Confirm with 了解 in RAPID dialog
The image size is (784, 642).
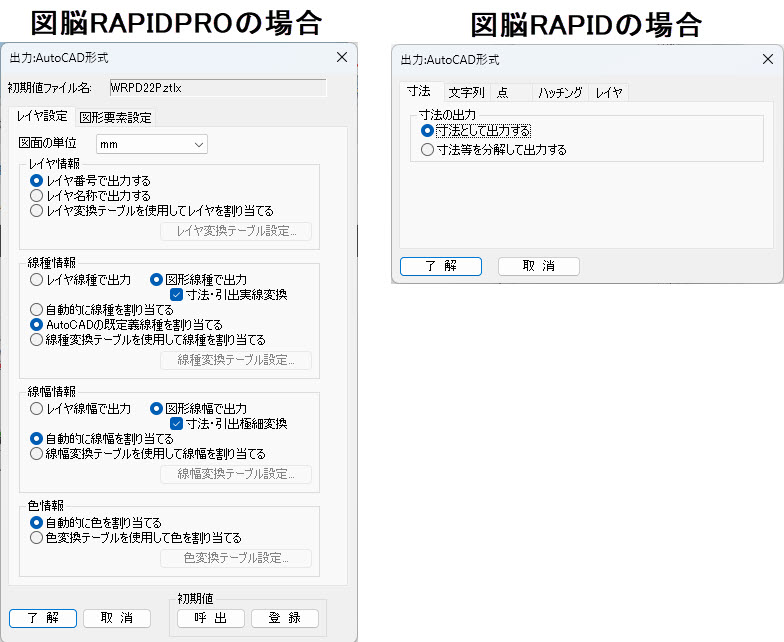pos(440,266)
